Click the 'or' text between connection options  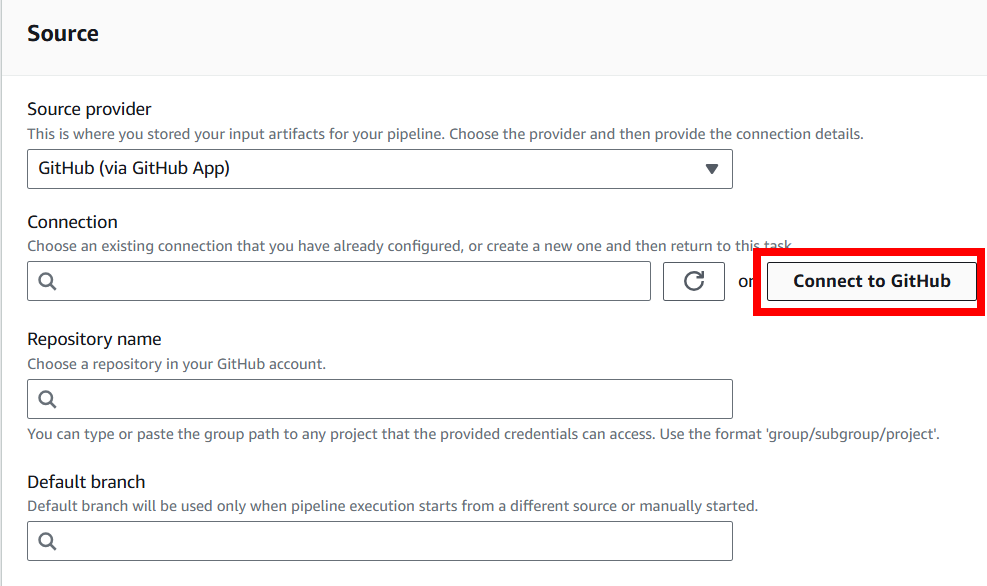tap(745, 282)
